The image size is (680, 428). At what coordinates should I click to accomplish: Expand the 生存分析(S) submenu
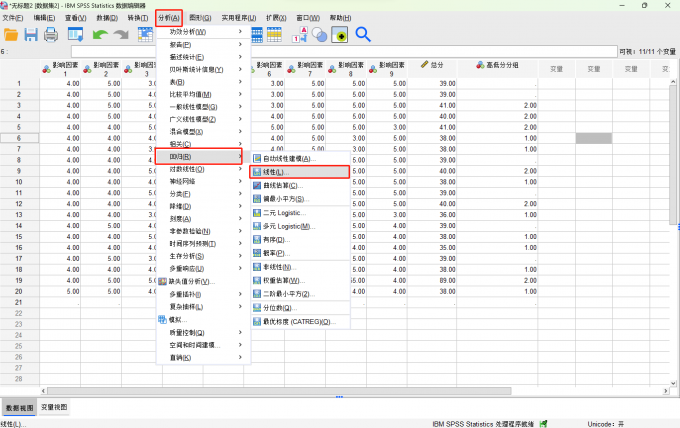203,256
